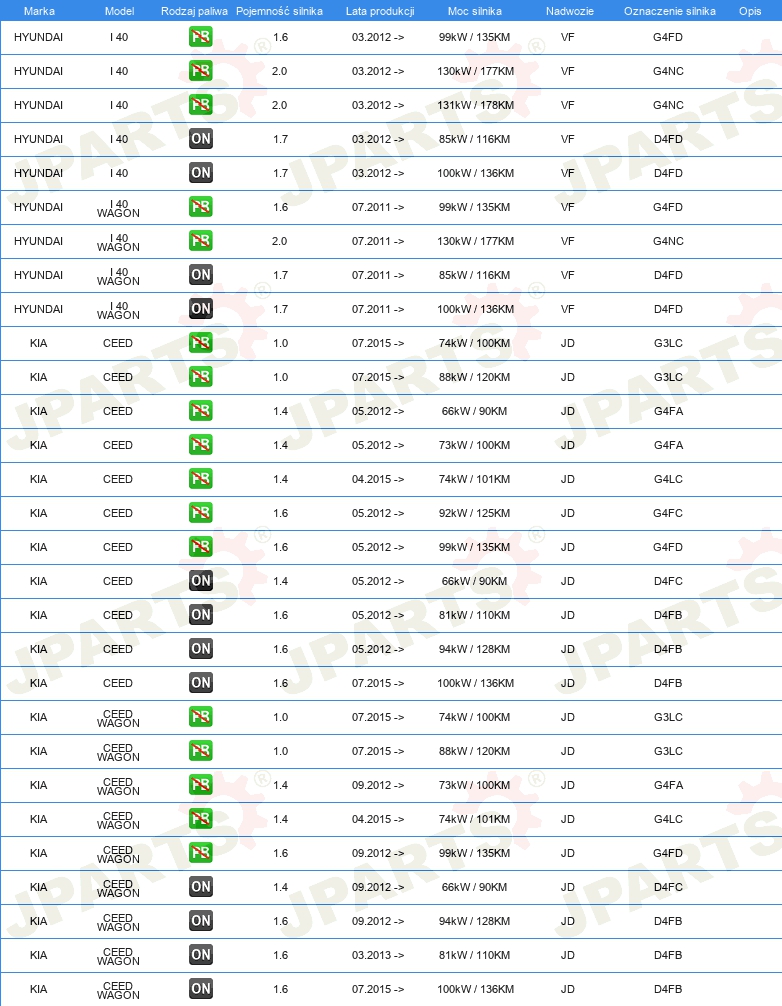Click the Opis column header

pyautogui.click(x=750, y=11)
